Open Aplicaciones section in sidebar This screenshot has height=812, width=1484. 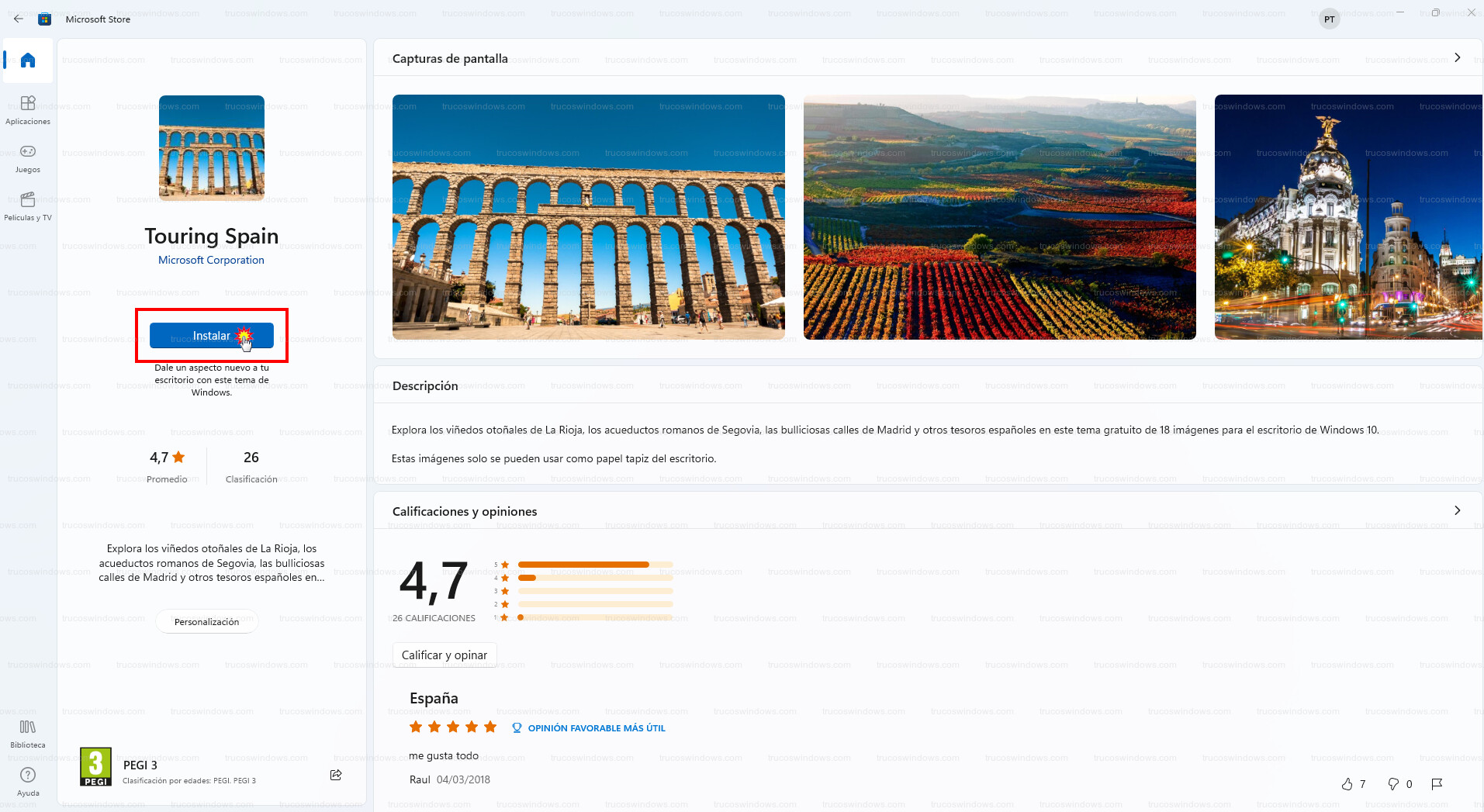click(28, 109)
